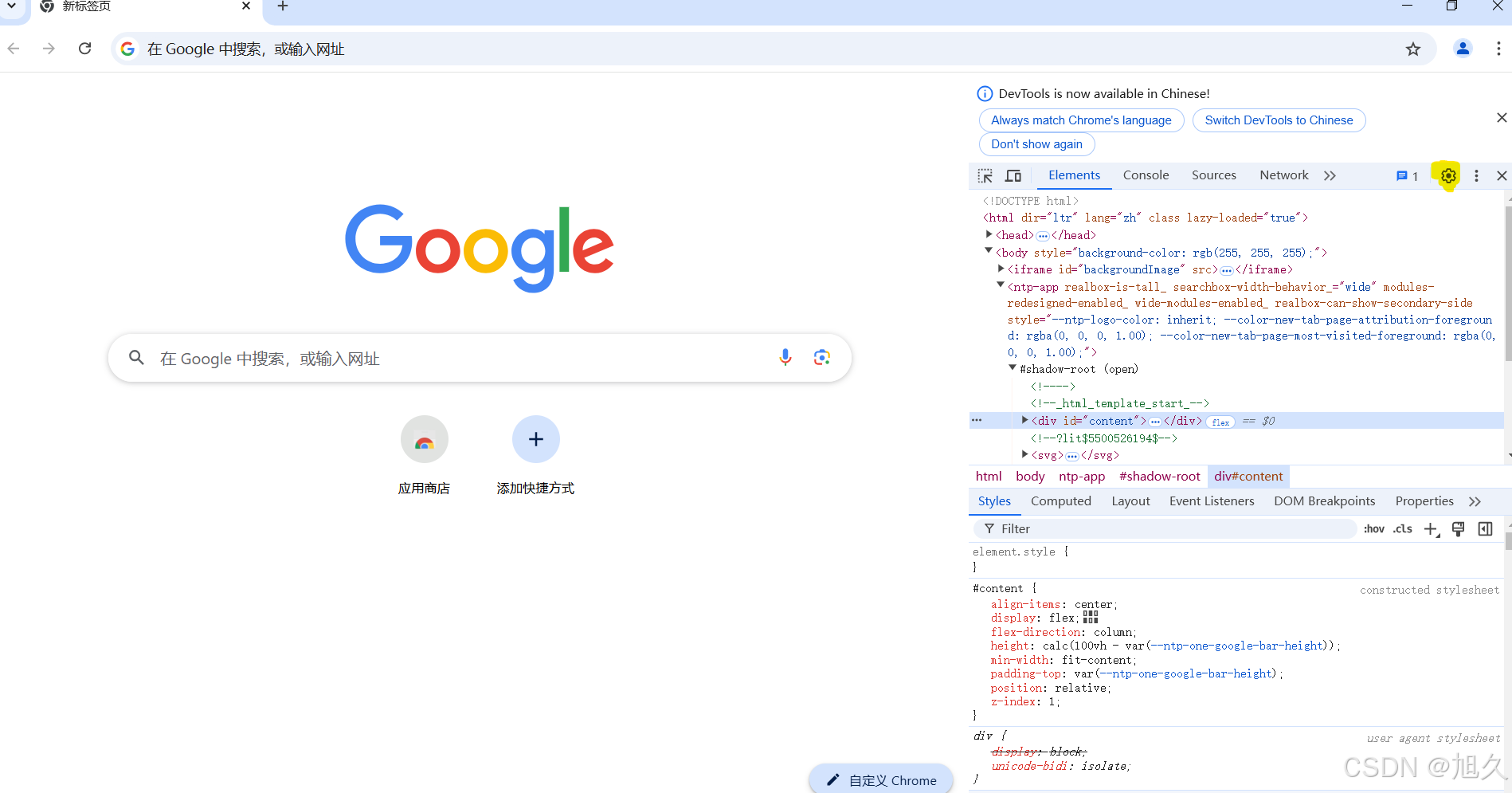The image size is (1512, 793).
Task: Open the flexbox editor icon beside display flex
Action: click(x=1091, y=618)
